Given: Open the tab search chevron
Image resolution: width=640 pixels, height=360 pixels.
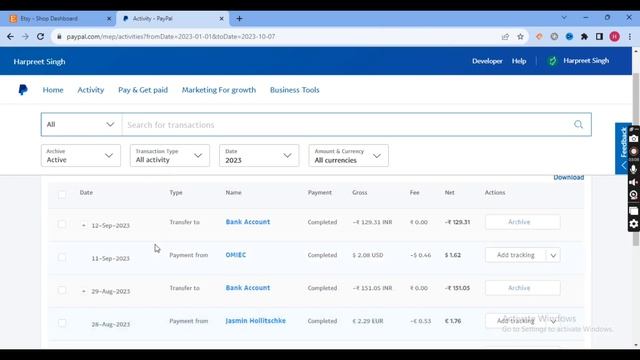Looking at the screenshot, I should pos(564,18).
